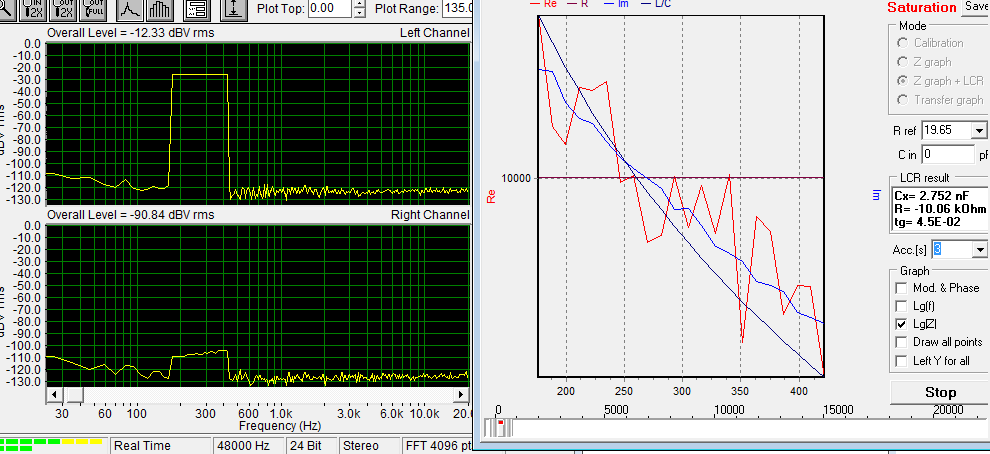Click the Plot Range value field
990x454 pixels.
[459, 9]
